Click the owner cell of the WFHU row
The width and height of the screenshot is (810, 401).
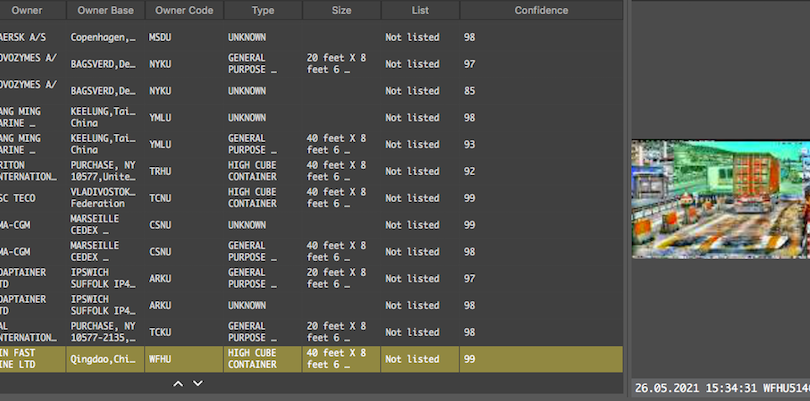click(x=33, y=359)
